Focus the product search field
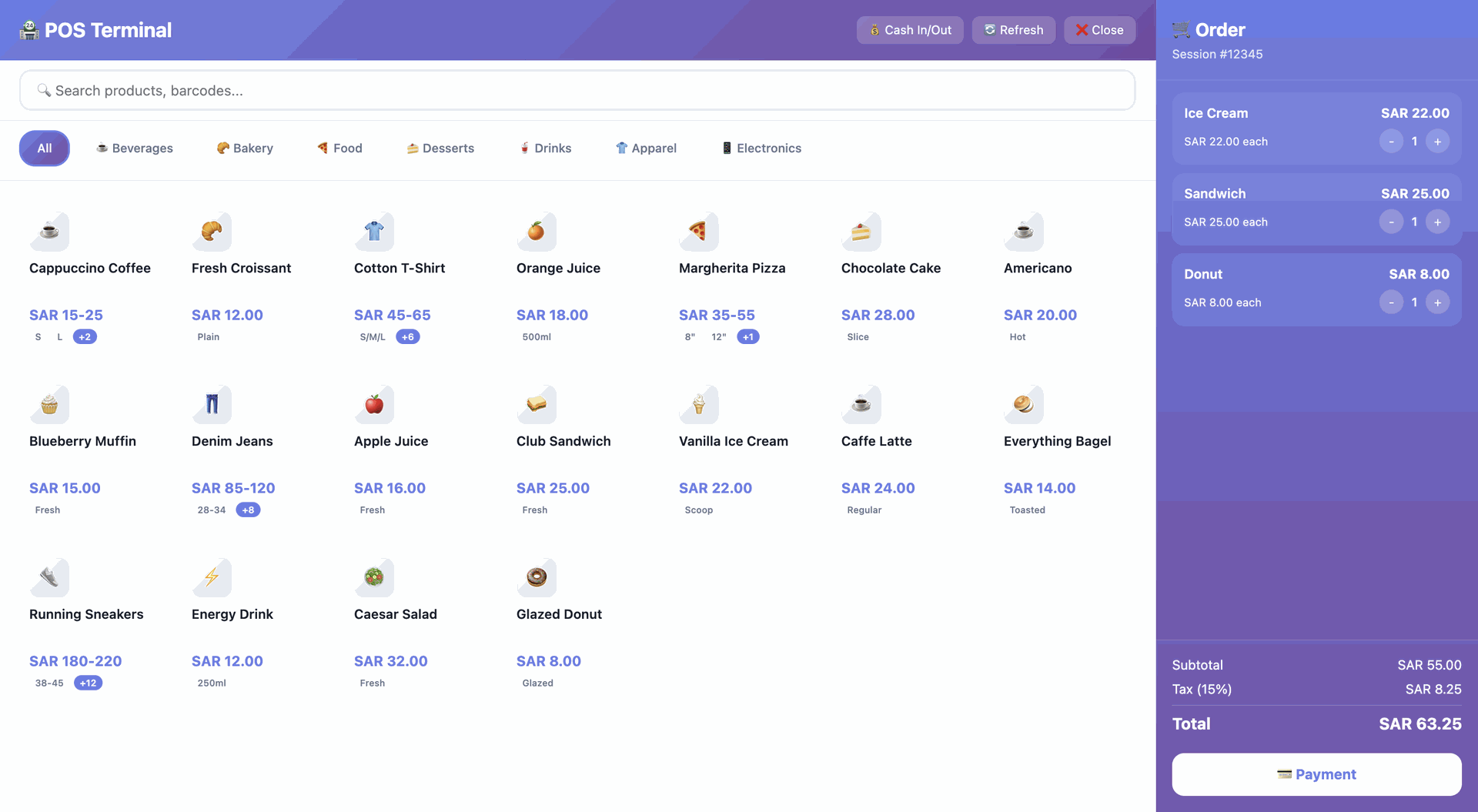Screen dimensions: 1478x812 click(577, 91)
